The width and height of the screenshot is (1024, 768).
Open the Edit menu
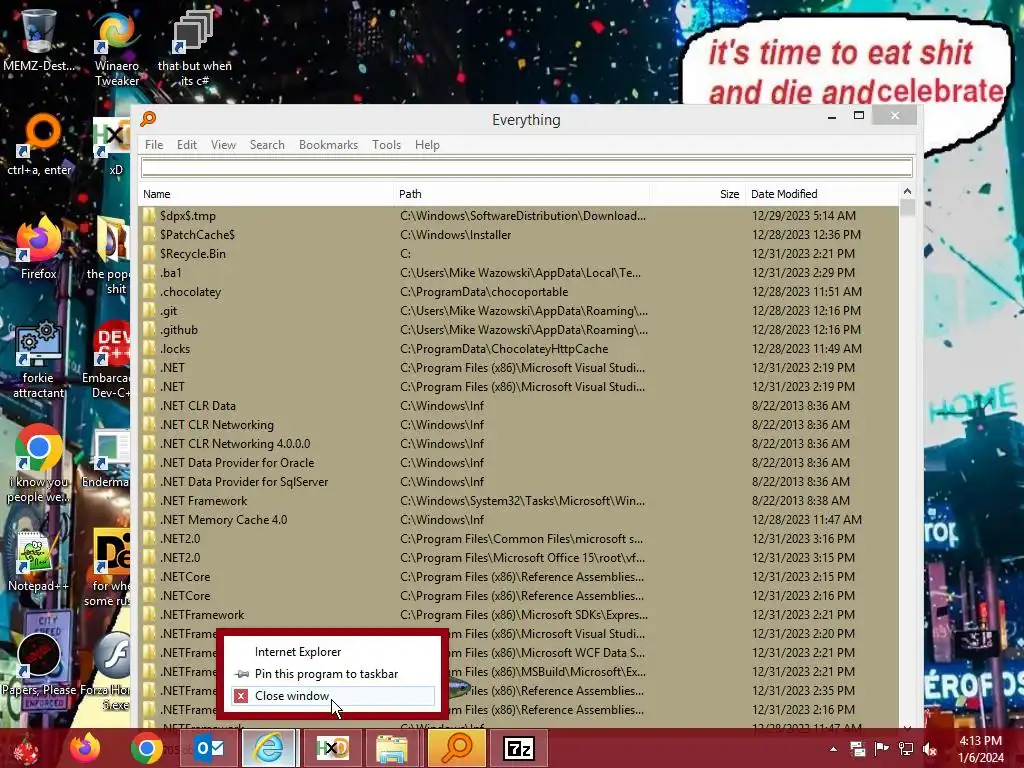pyautogui.click(x=187, y=145)
